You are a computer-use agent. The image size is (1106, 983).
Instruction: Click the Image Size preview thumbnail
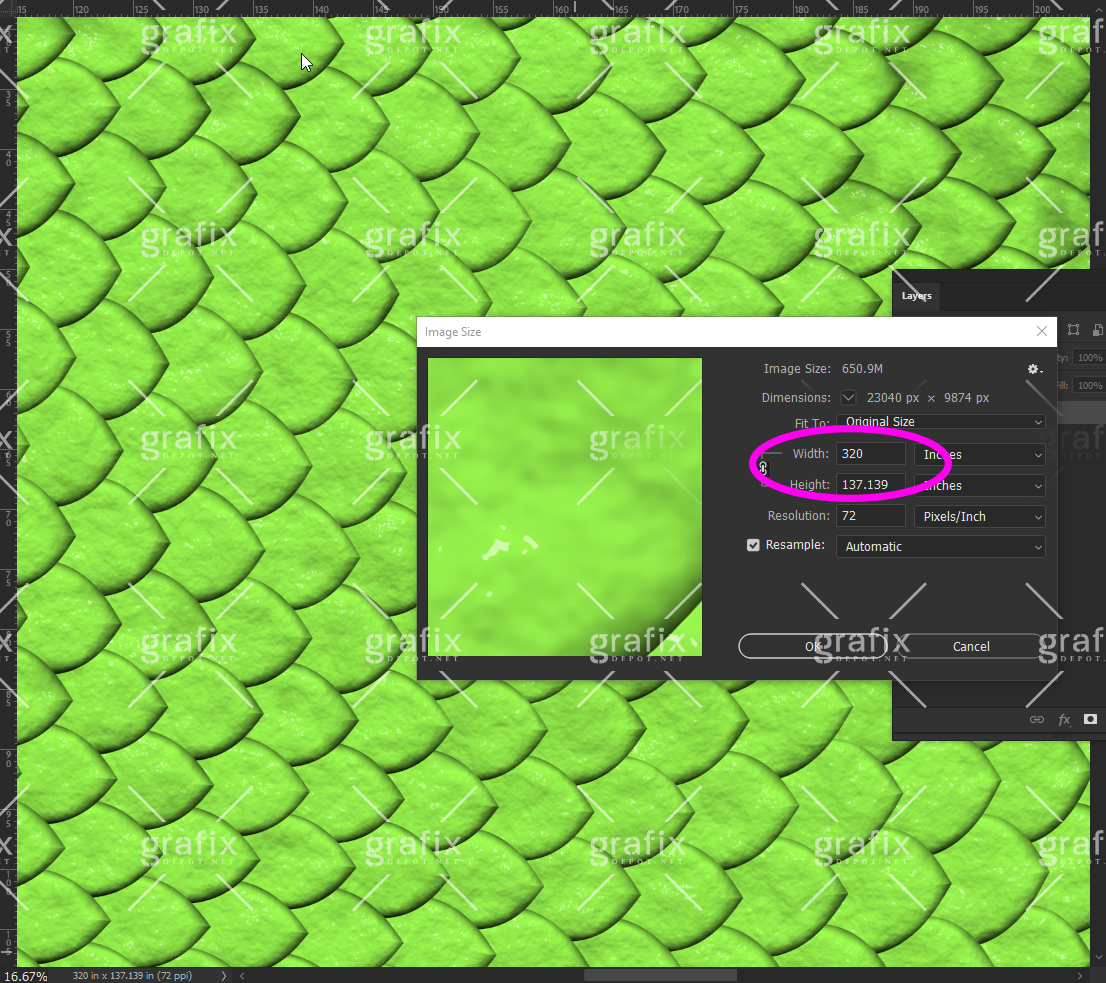(565, 507)
